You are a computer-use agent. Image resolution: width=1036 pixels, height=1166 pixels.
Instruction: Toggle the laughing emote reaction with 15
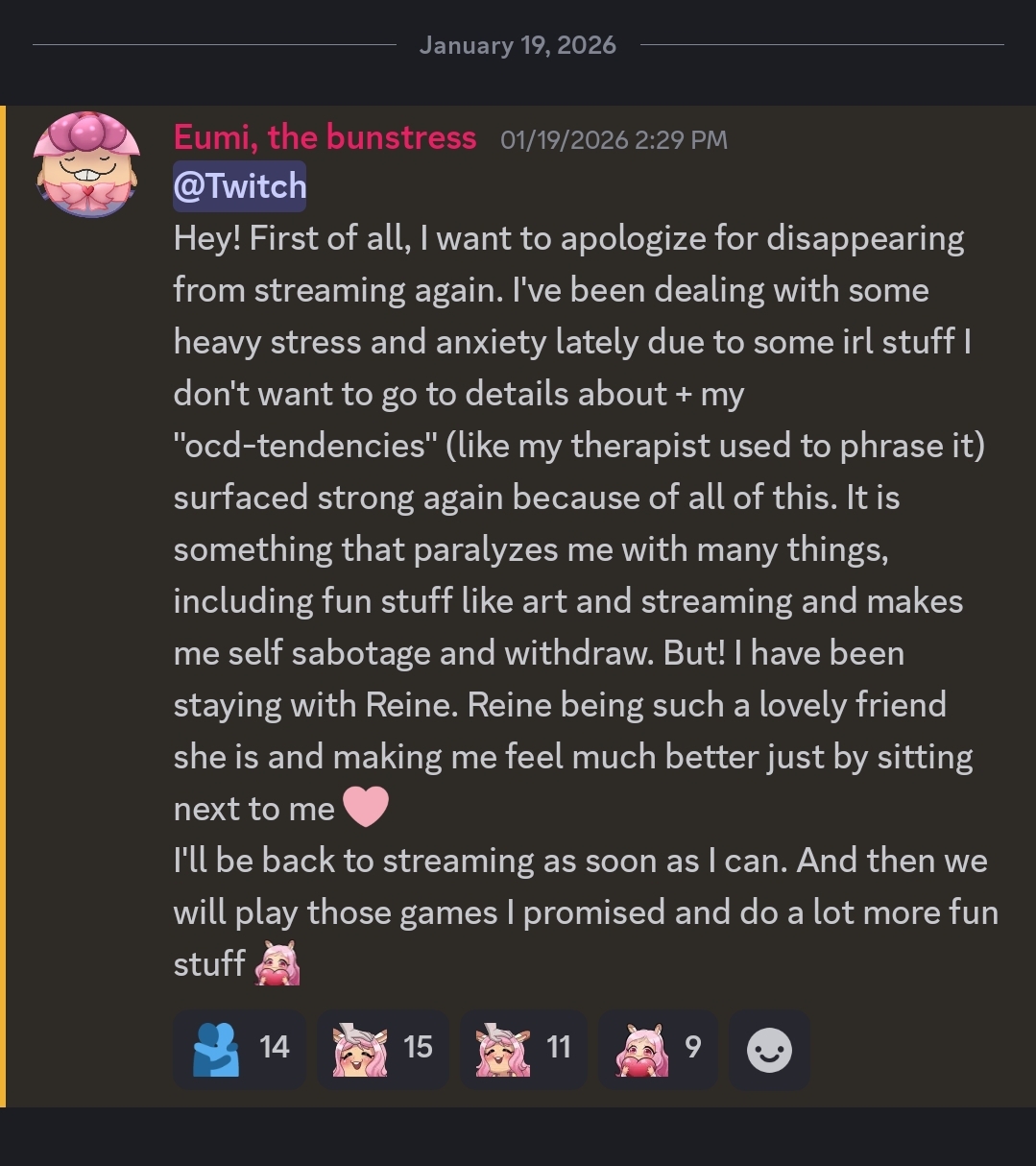click(x=382, y=1048)
